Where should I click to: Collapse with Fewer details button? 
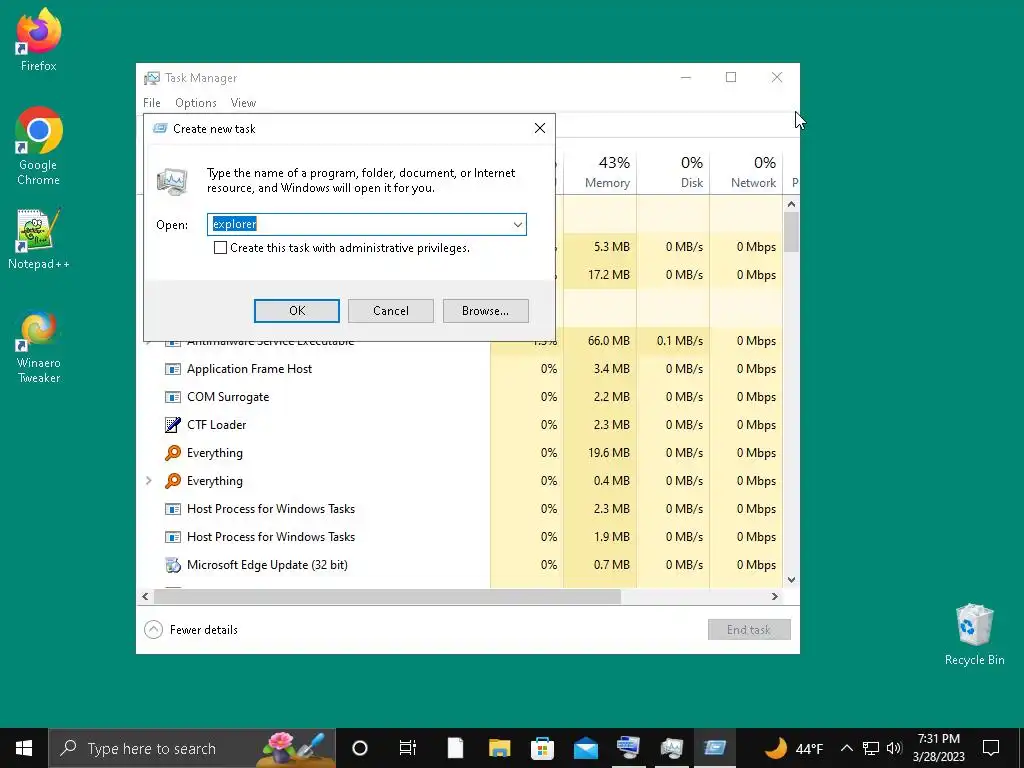click(x=191, y=630)
